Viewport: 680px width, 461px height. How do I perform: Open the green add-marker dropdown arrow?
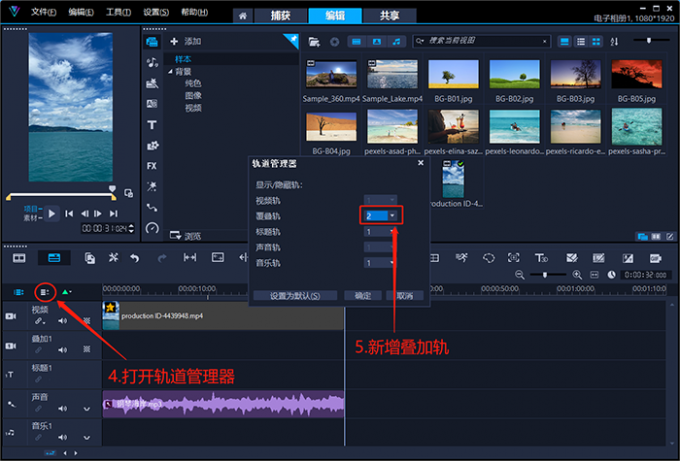click(71, 292)
